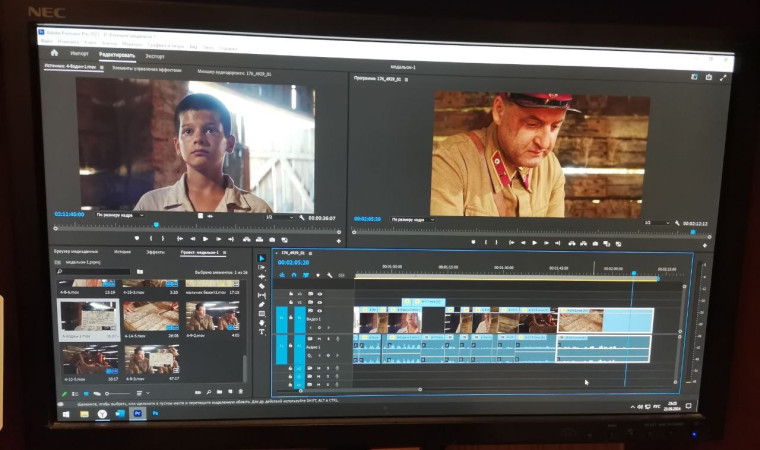Select the Hand tool

(x=262, y=323)
